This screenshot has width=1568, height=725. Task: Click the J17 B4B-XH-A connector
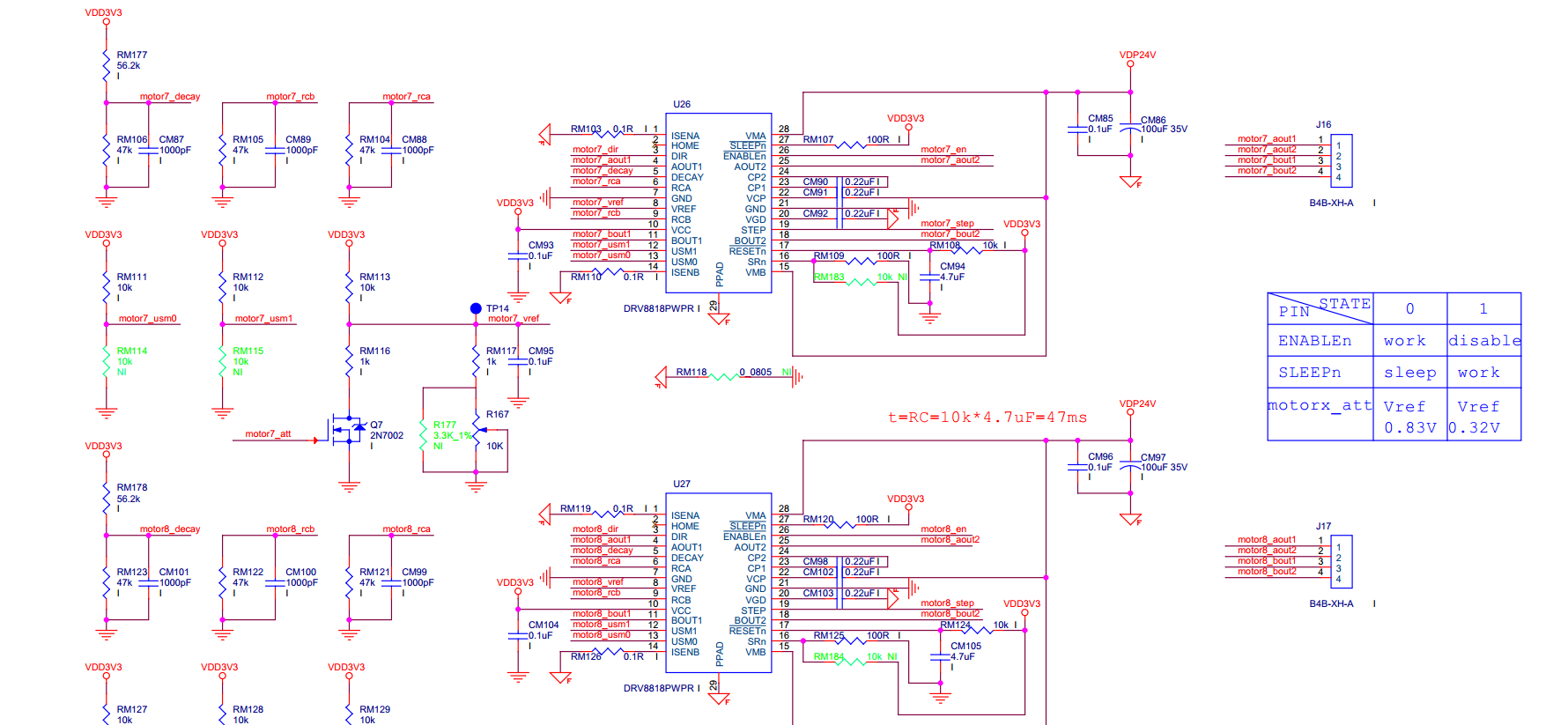(1342, 561)
